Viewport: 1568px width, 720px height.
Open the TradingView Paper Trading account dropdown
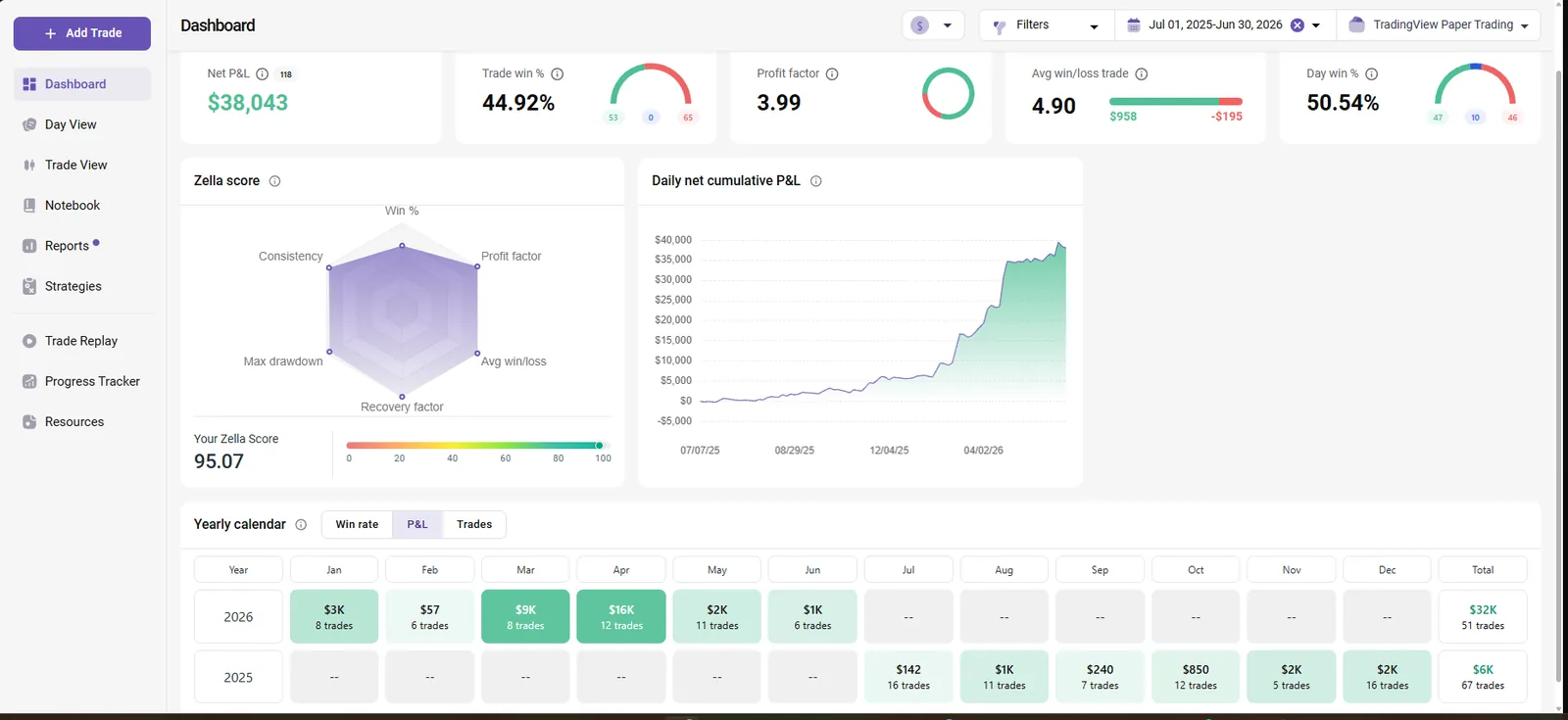pyautogui.click(x=1439, y=25)
